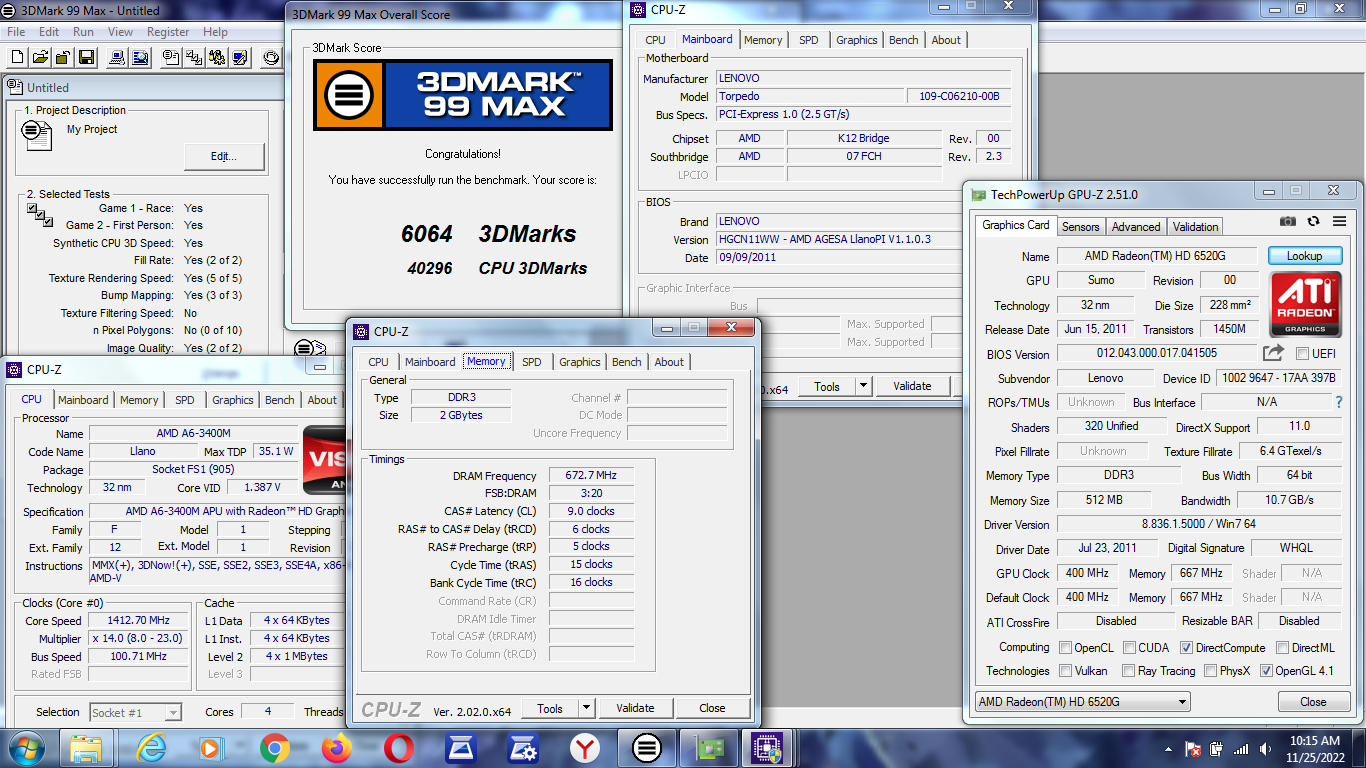The width and height of the screenshot is (1366, 768).
Task: Switch to the Sensors tab in GPU-Z
Action: click(x=1080, y=227)
